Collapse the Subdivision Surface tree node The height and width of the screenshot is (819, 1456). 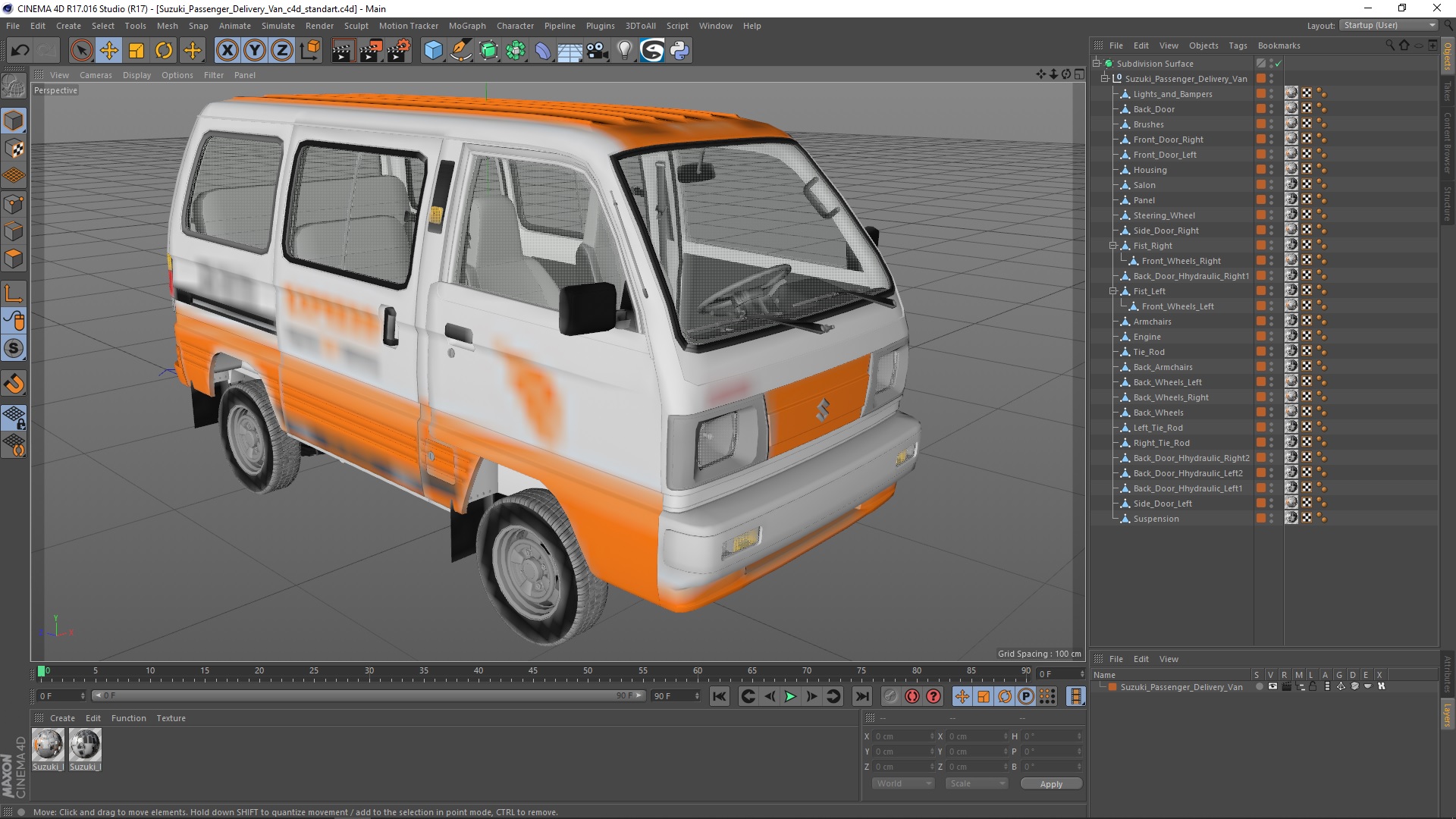point(1097,64)
